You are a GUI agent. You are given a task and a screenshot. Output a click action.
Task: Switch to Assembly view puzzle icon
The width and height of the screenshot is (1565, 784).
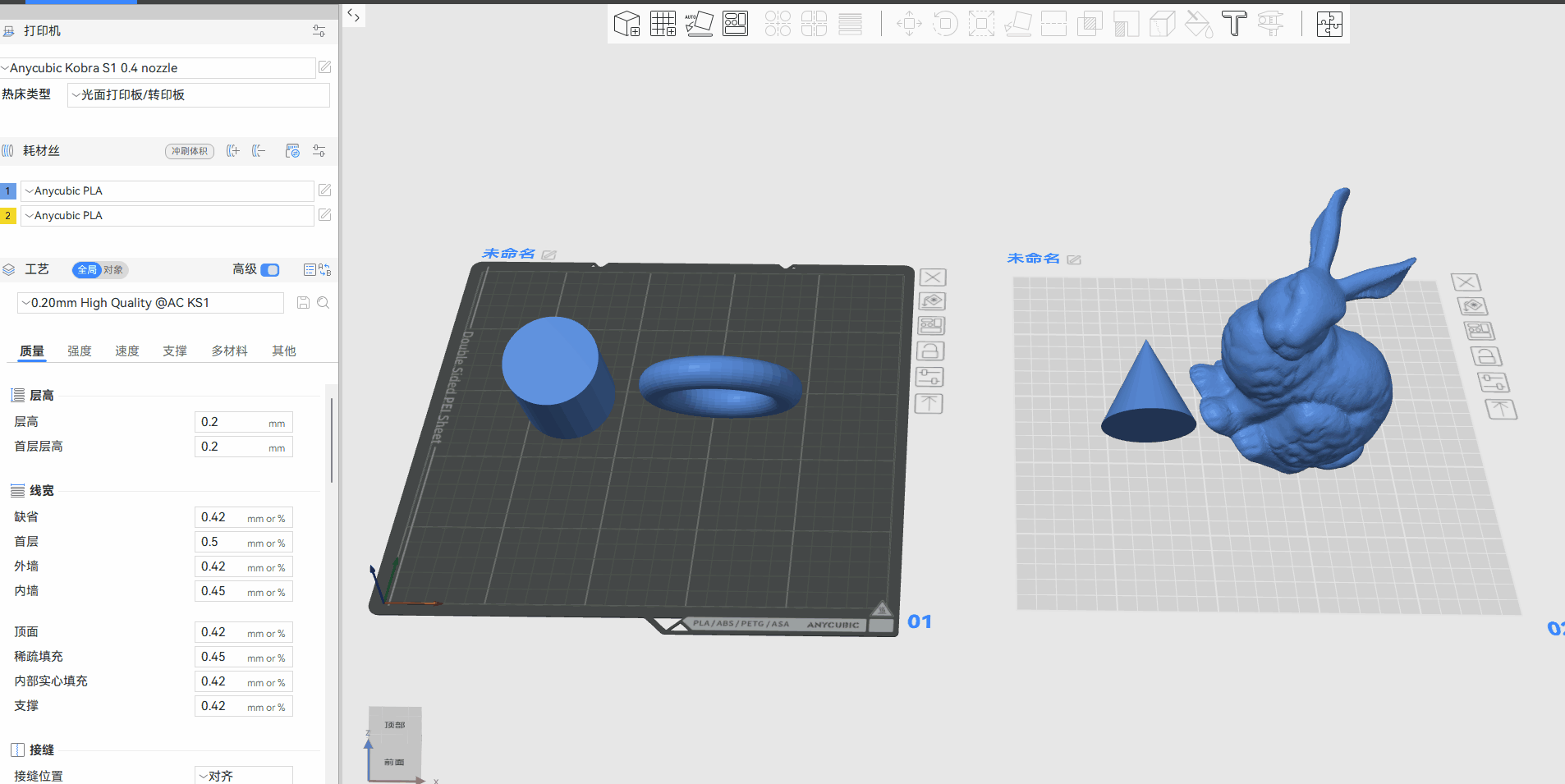(x=1329, y=24)
